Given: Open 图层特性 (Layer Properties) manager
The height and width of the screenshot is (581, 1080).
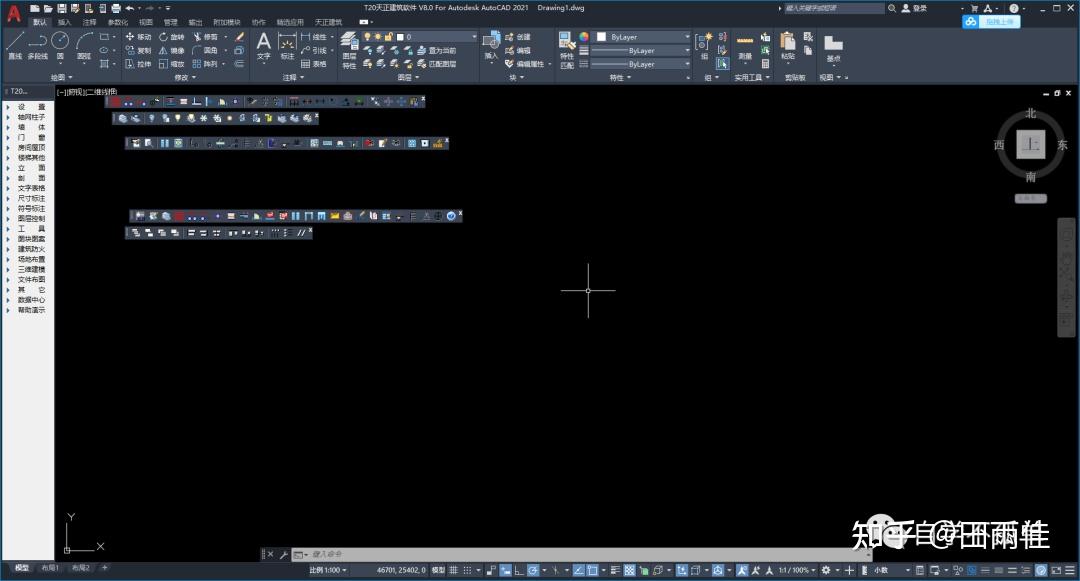Looking at the screenshot, I should coord(349,50).
